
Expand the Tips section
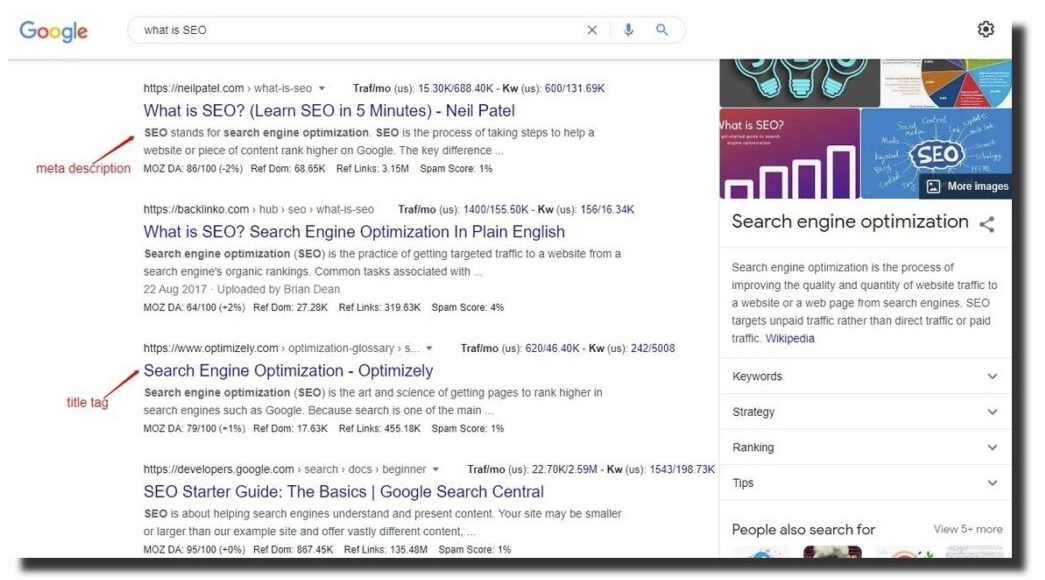tap(865, 483)
